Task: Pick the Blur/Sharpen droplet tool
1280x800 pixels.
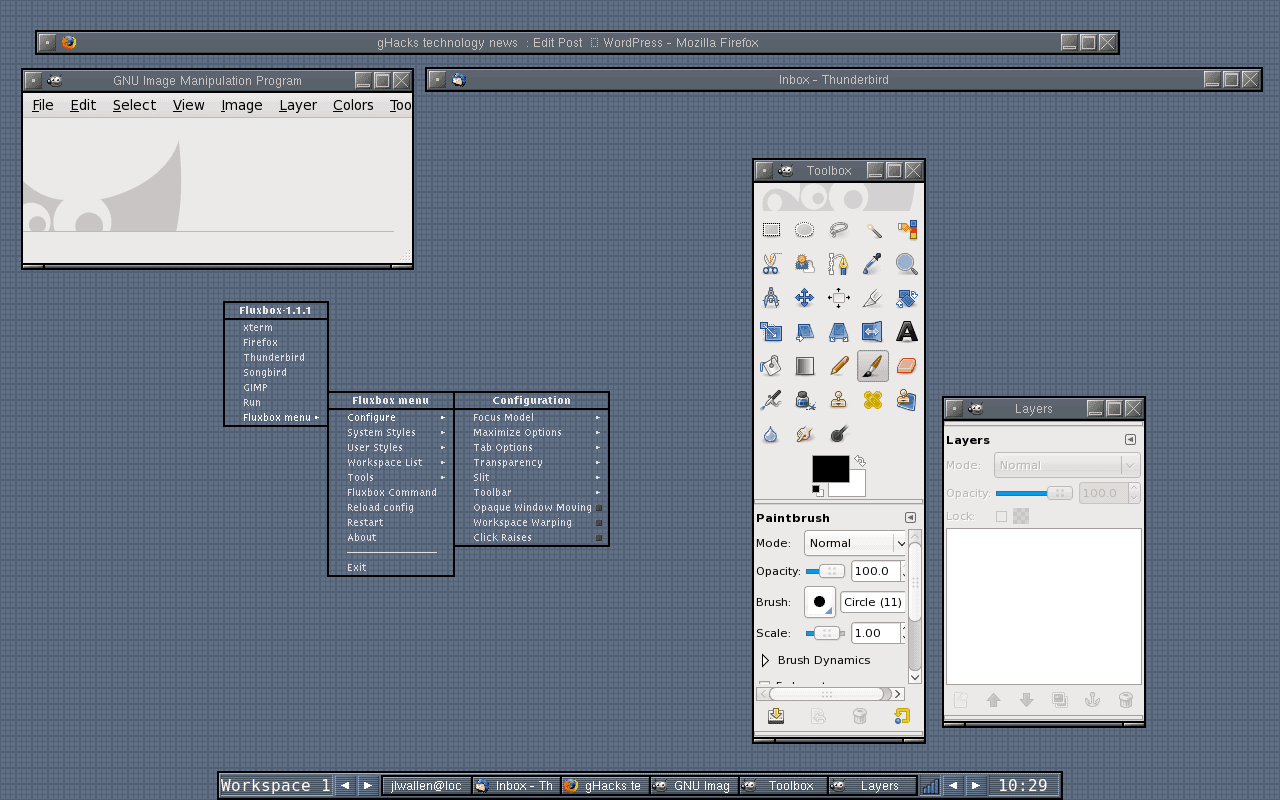Action: (x=771, y=434)
